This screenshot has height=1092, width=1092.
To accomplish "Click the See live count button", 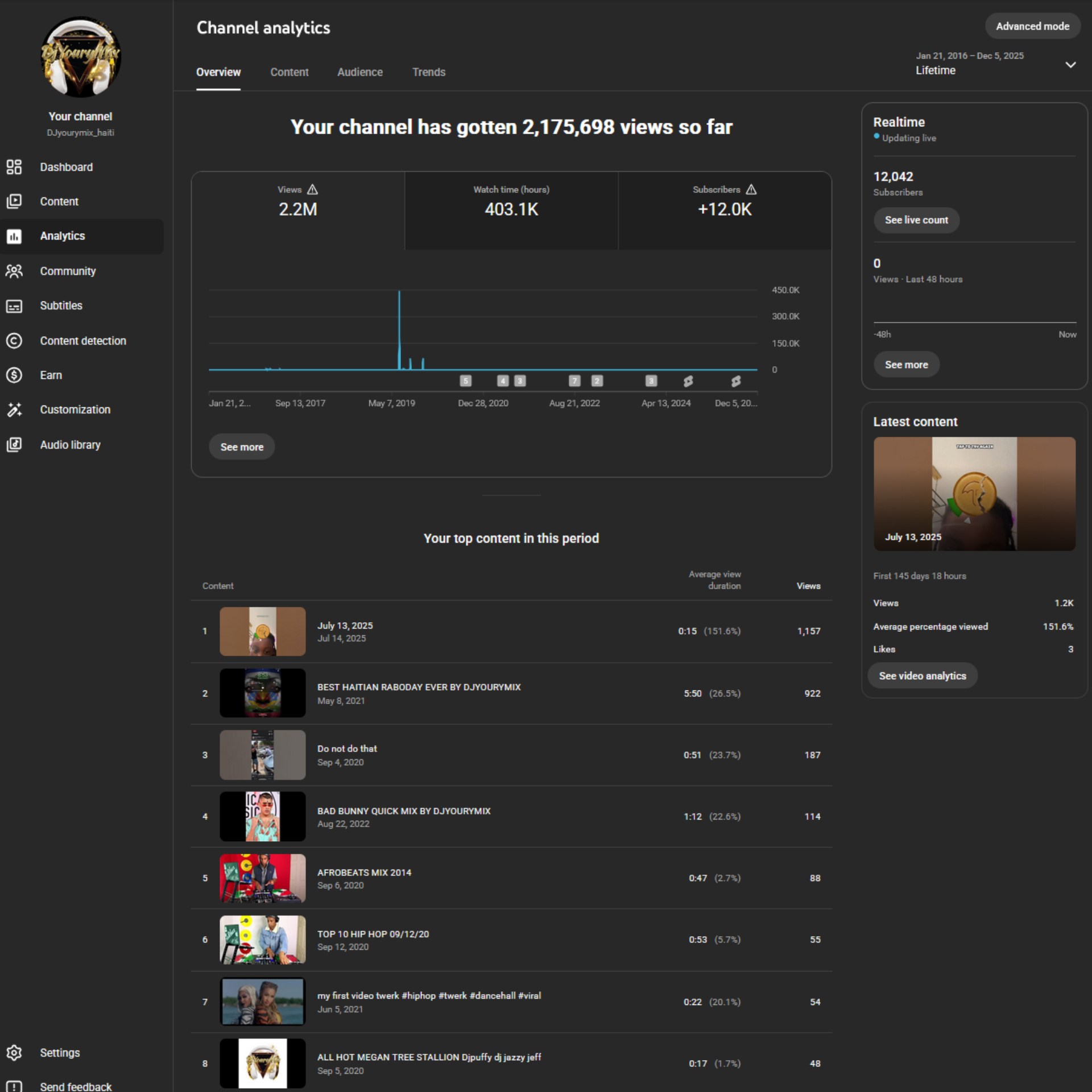I will 916,220.
